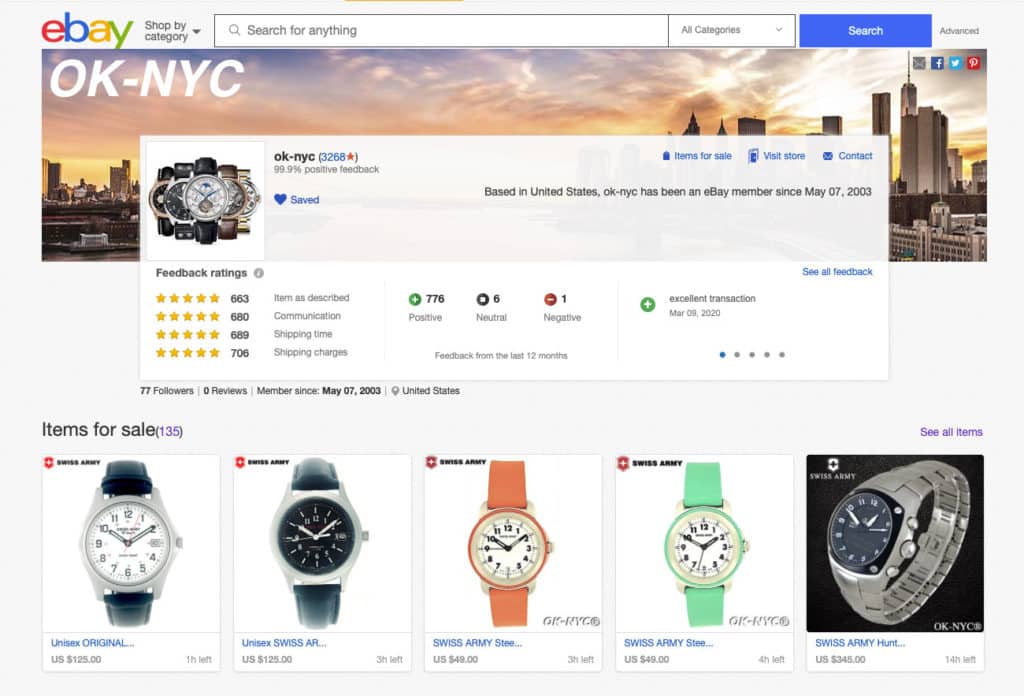Screen dimensions: 1024x696
Task: Click the Contact seller link
Action: pyautogui.click(x=848, y=156)
